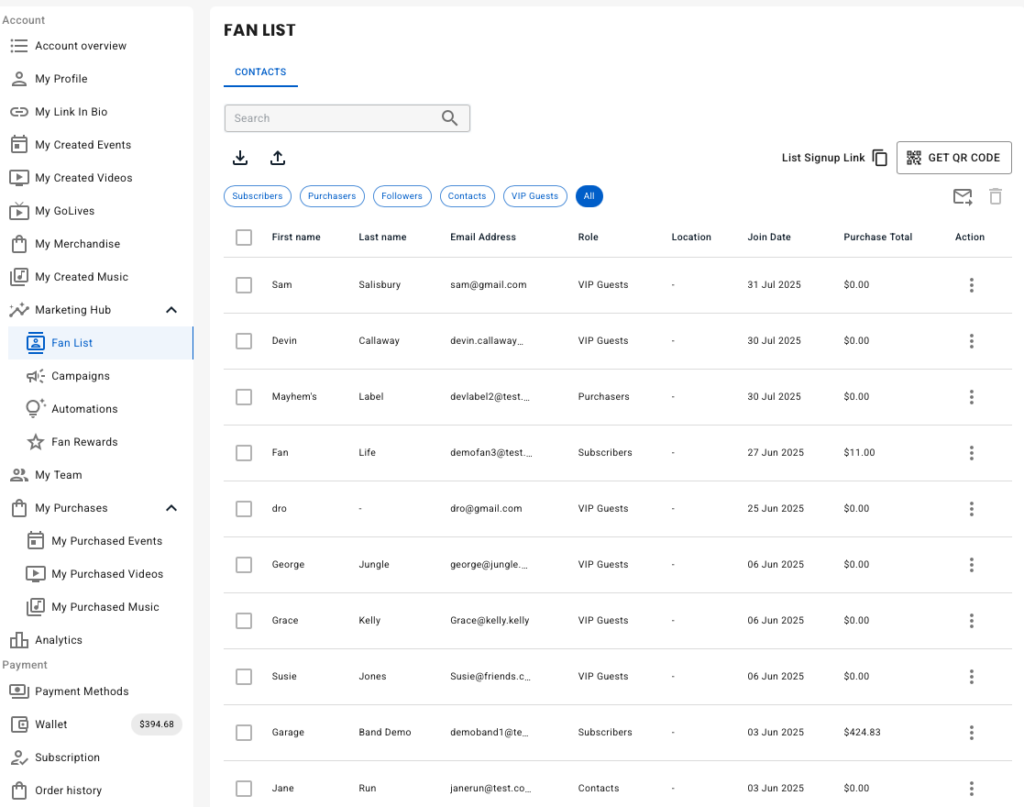Screen dimensions: 1024x807
Task: Collapse the My Purchases section
Action: pyautogui.click(x=171, y=508)
